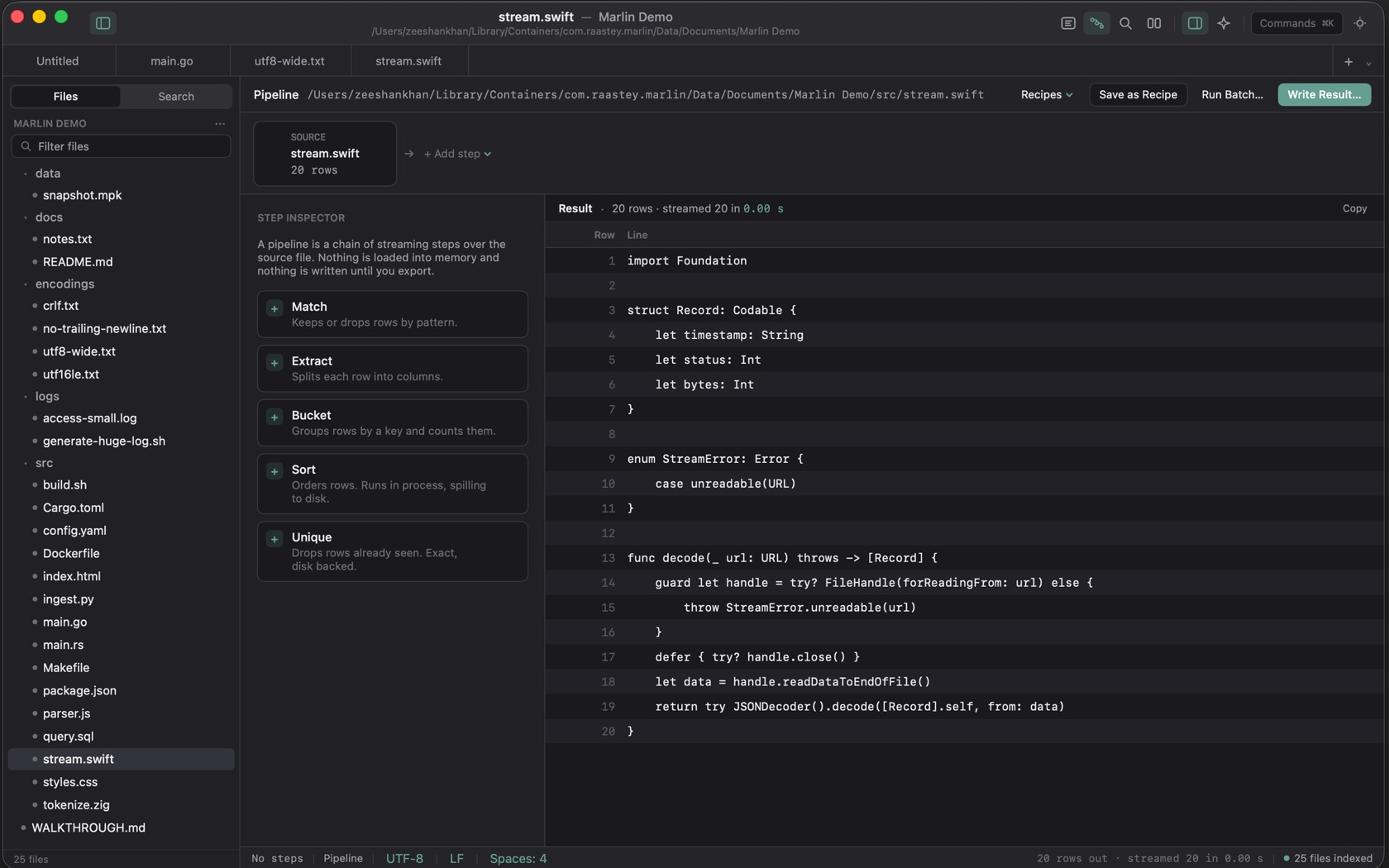
Task: Click the split view columns icon
Action: pos(1154,23)
